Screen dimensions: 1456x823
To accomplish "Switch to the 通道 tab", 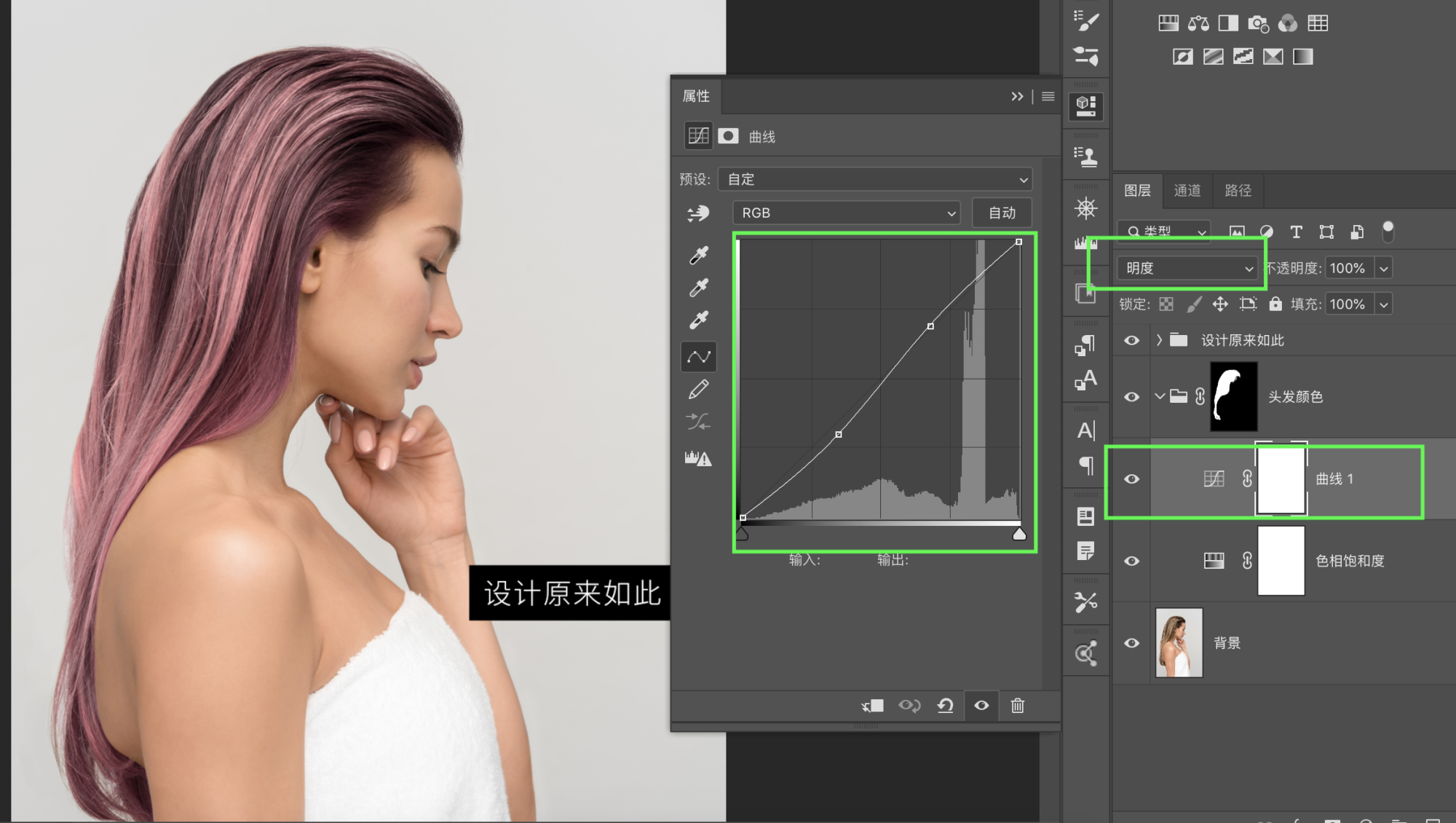I will click(x=1187, y=190).
